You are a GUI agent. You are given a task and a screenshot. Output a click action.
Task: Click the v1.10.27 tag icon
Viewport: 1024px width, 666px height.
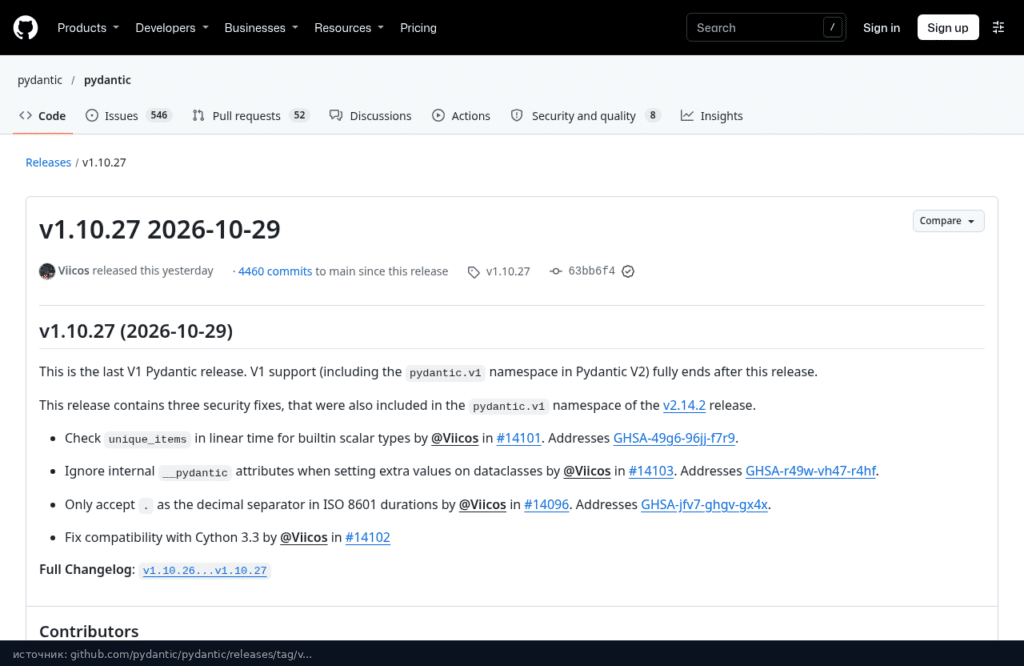pyautogui.click(x=473, y=272)
